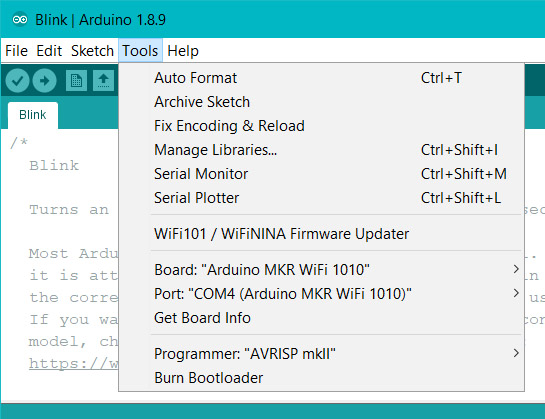The image size is (545, 419).
Task: Click the https:// link in editor
Action: (x=73, y=364)
